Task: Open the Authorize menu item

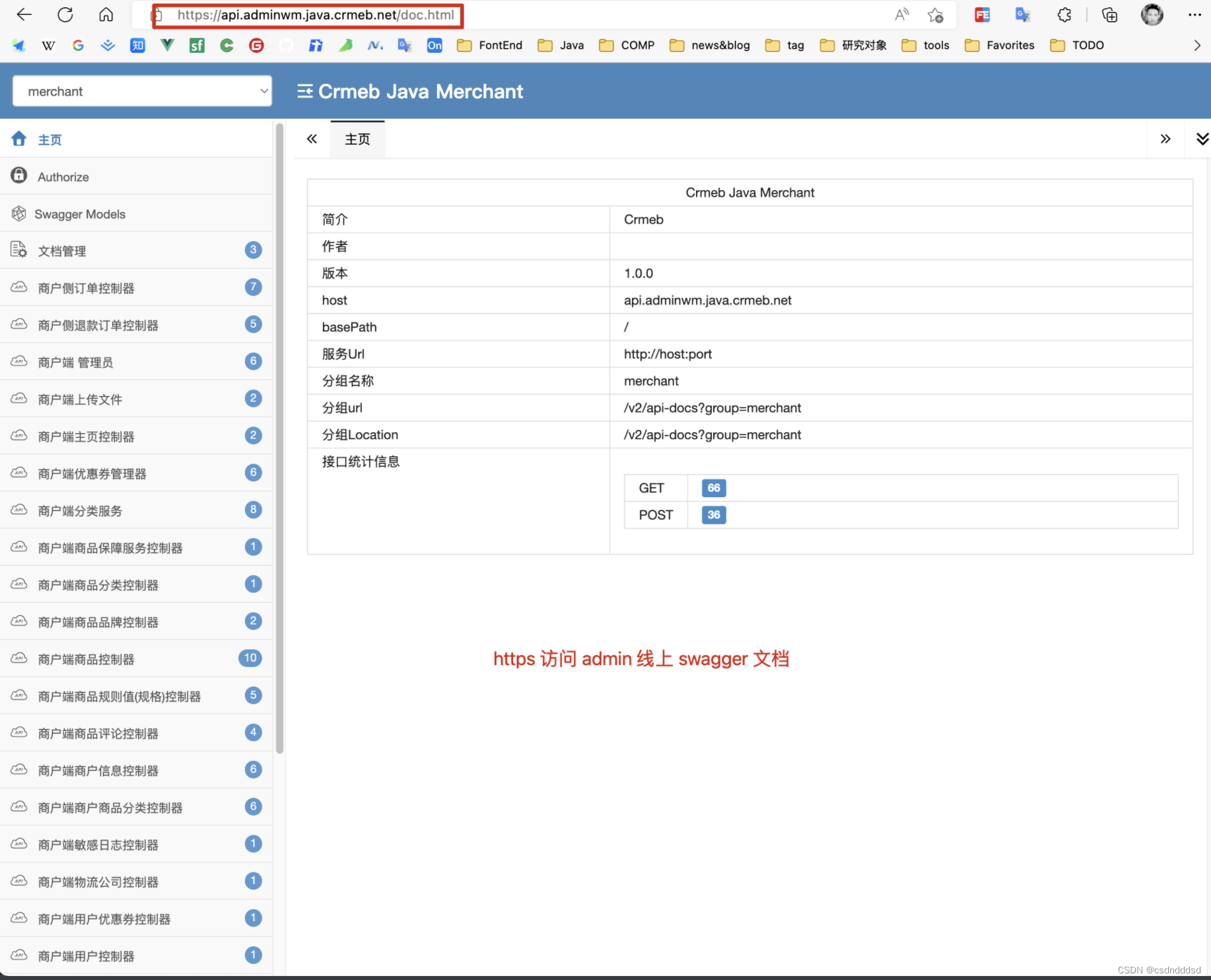Action: 136,176
